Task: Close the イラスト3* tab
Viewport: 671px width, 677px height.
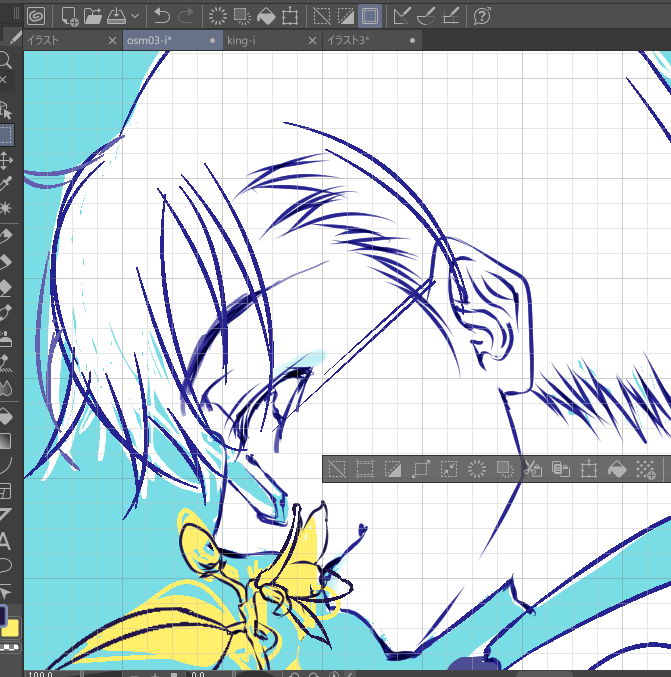Action: tap(412, 41)
